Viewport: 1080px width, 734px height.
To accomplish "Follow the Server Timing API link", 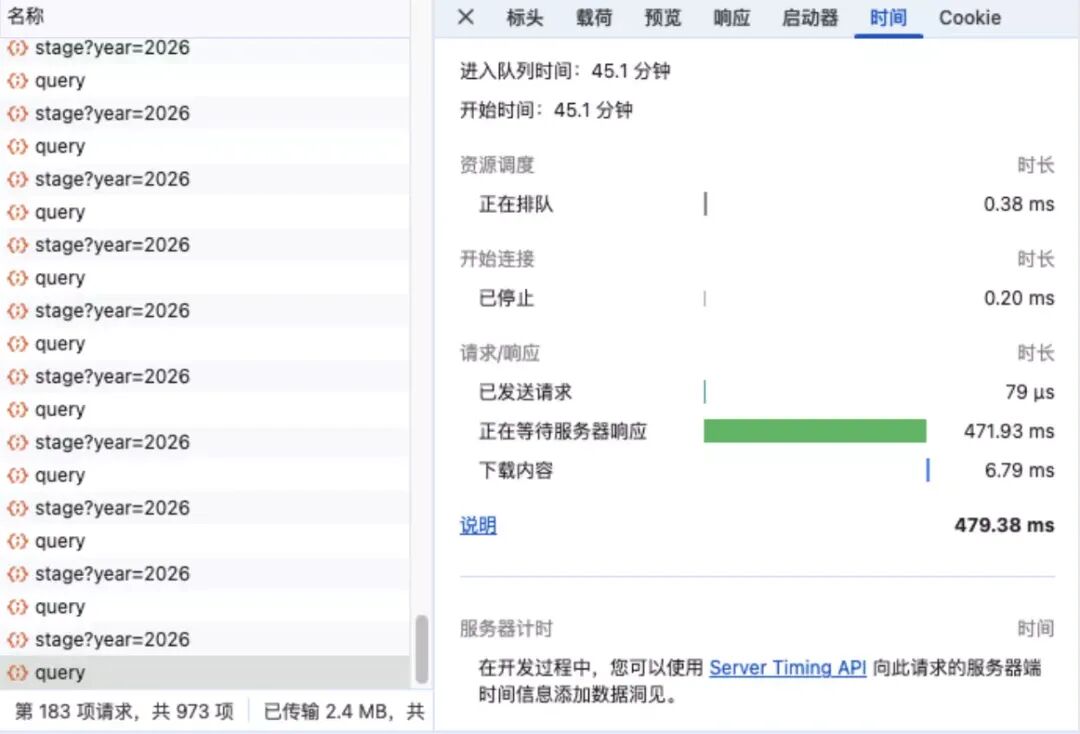I will tap(787, 667).
